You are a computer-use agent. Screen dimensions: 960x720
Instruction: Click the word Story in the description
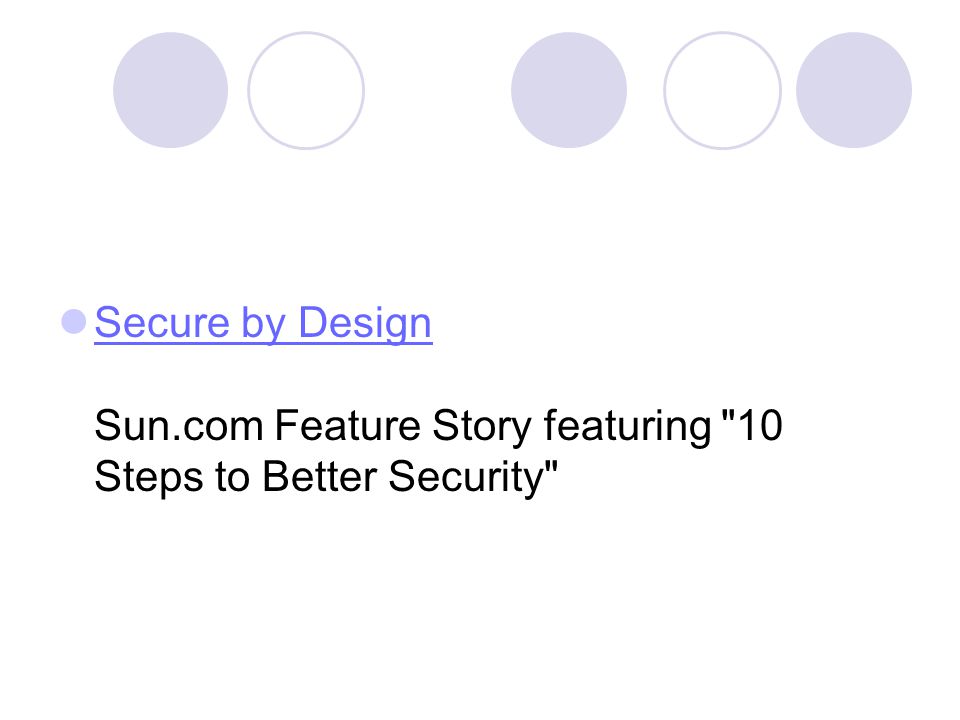[482, 427]
